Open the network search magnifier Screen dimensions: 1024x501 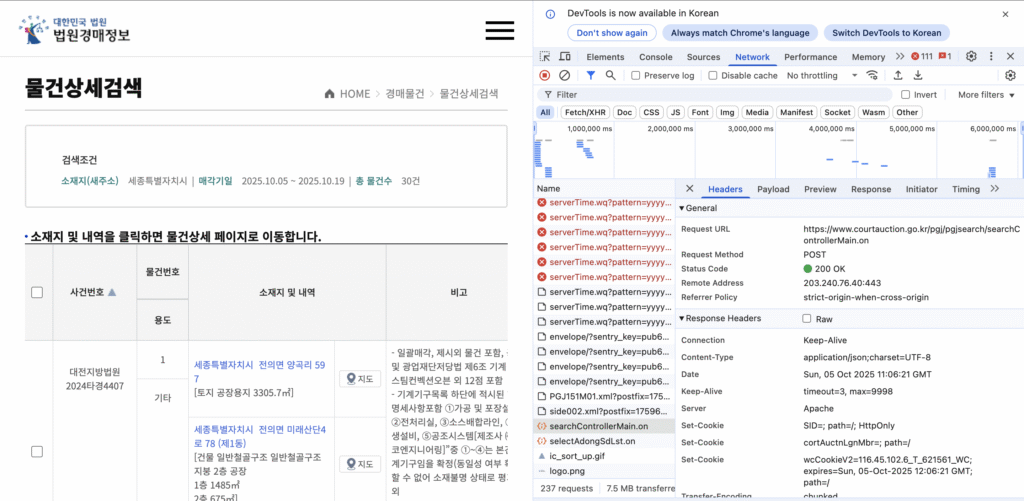[610, 75]
